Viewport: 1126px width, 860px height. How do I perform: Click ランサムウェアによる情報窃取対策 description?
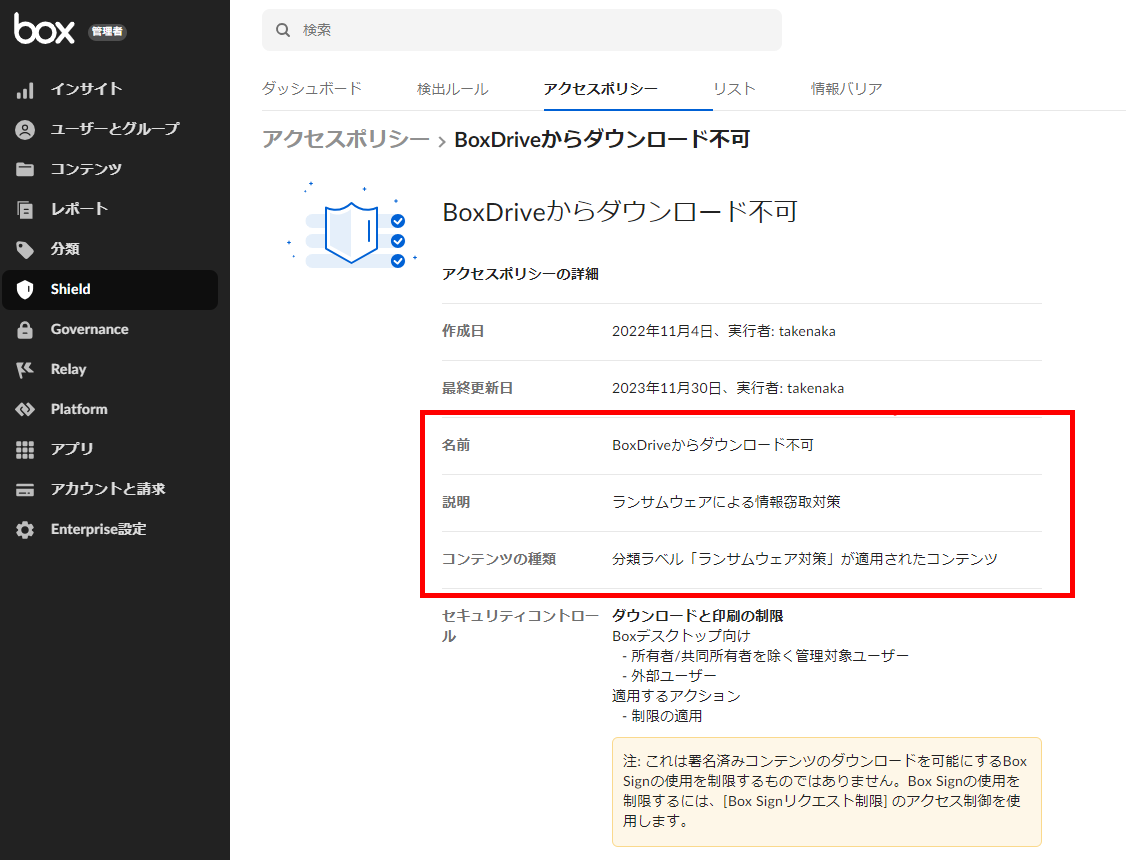726,502
